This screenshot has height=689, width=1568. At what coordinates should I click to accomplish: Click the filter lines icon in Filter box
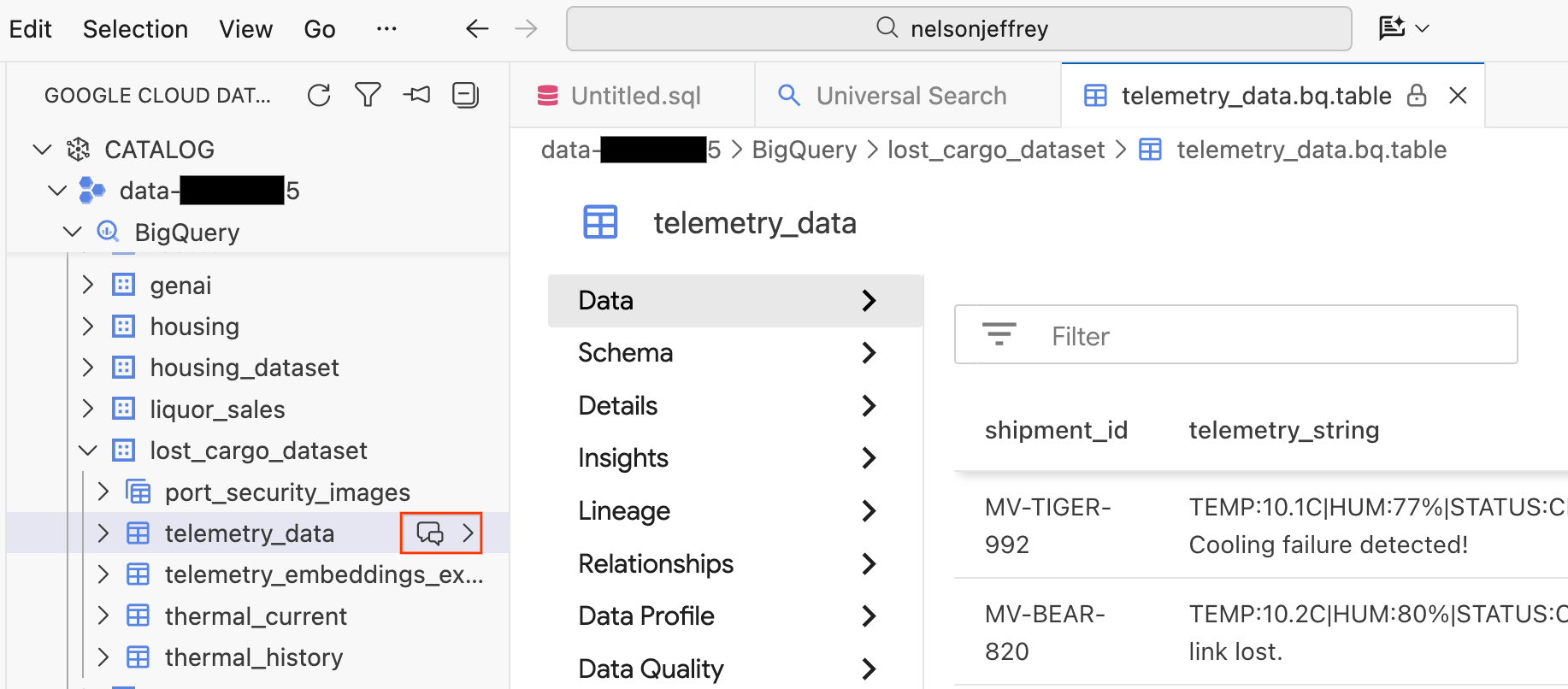tap(999, 334)
